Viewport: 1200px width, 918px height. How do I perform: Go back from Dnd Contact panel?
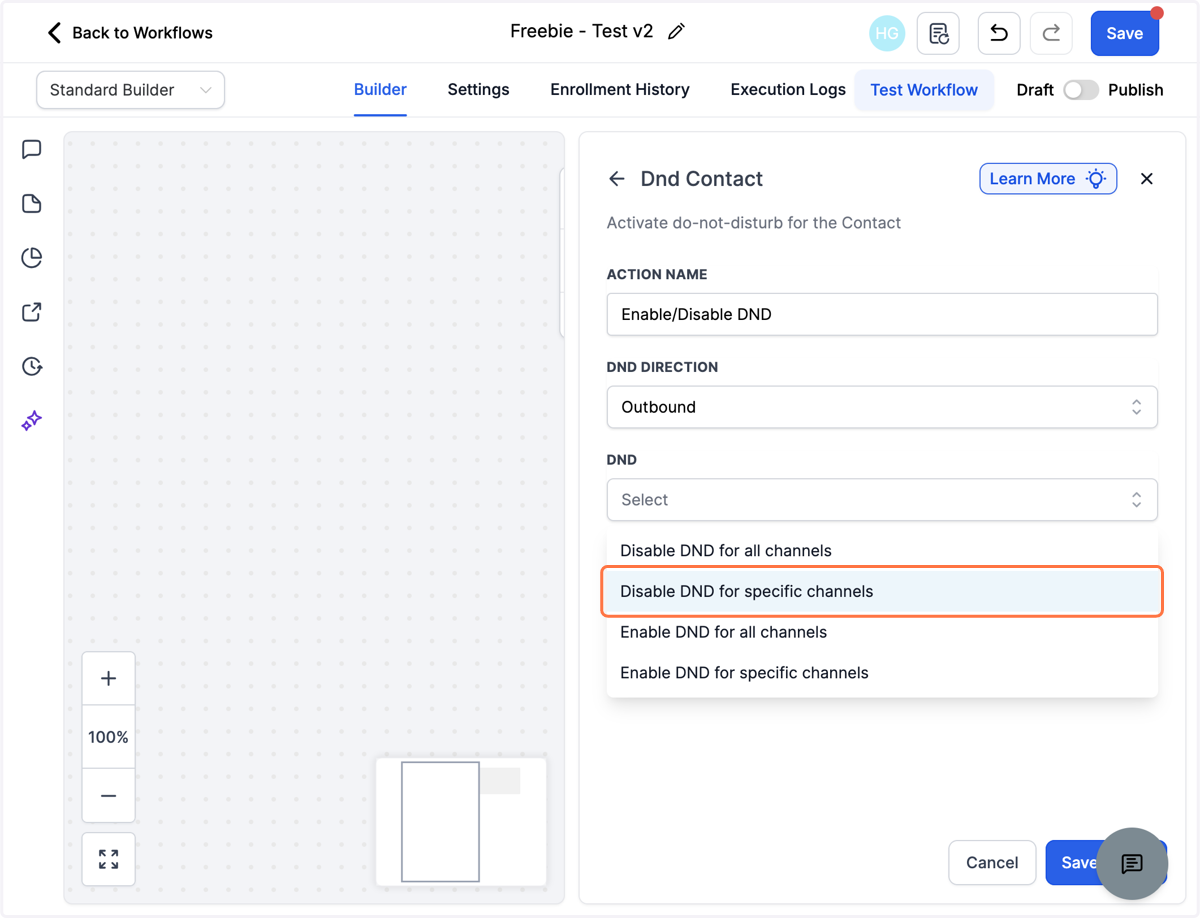pos(617,179)
